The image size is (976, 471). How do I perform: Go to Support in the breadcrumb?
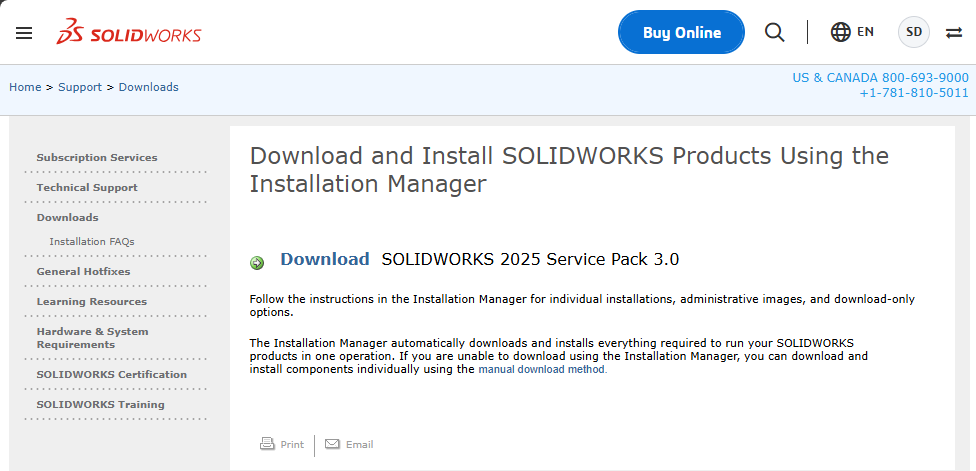tap(80, 87)
